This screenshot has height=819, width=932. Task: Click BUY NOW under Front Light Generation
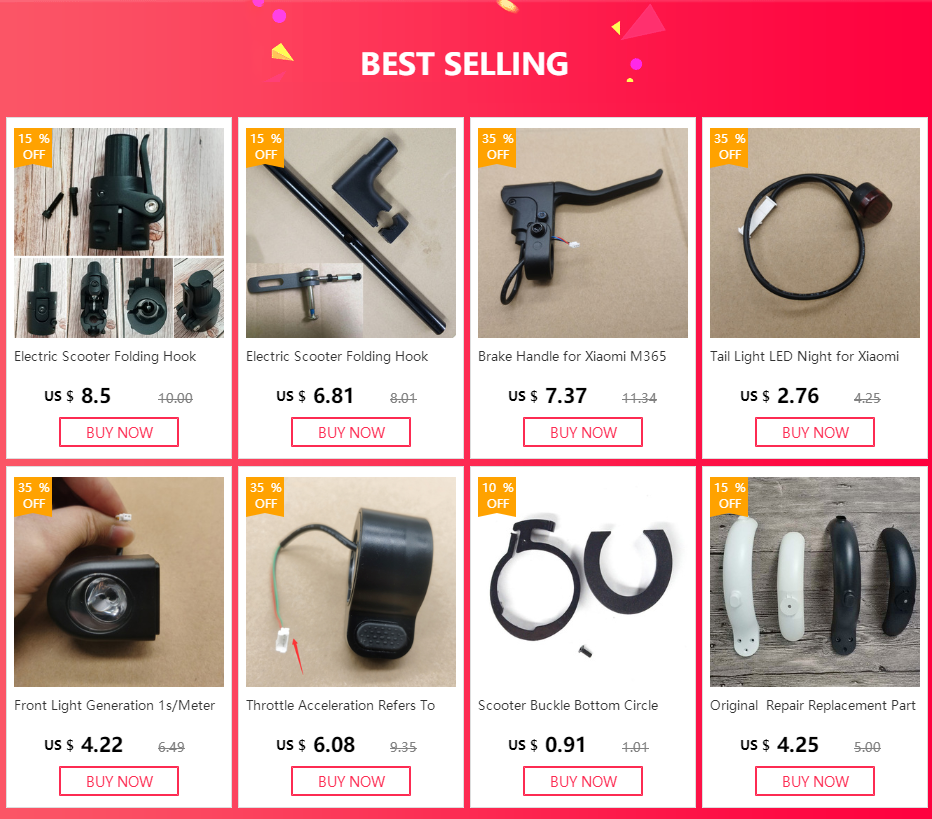point(119,781)
